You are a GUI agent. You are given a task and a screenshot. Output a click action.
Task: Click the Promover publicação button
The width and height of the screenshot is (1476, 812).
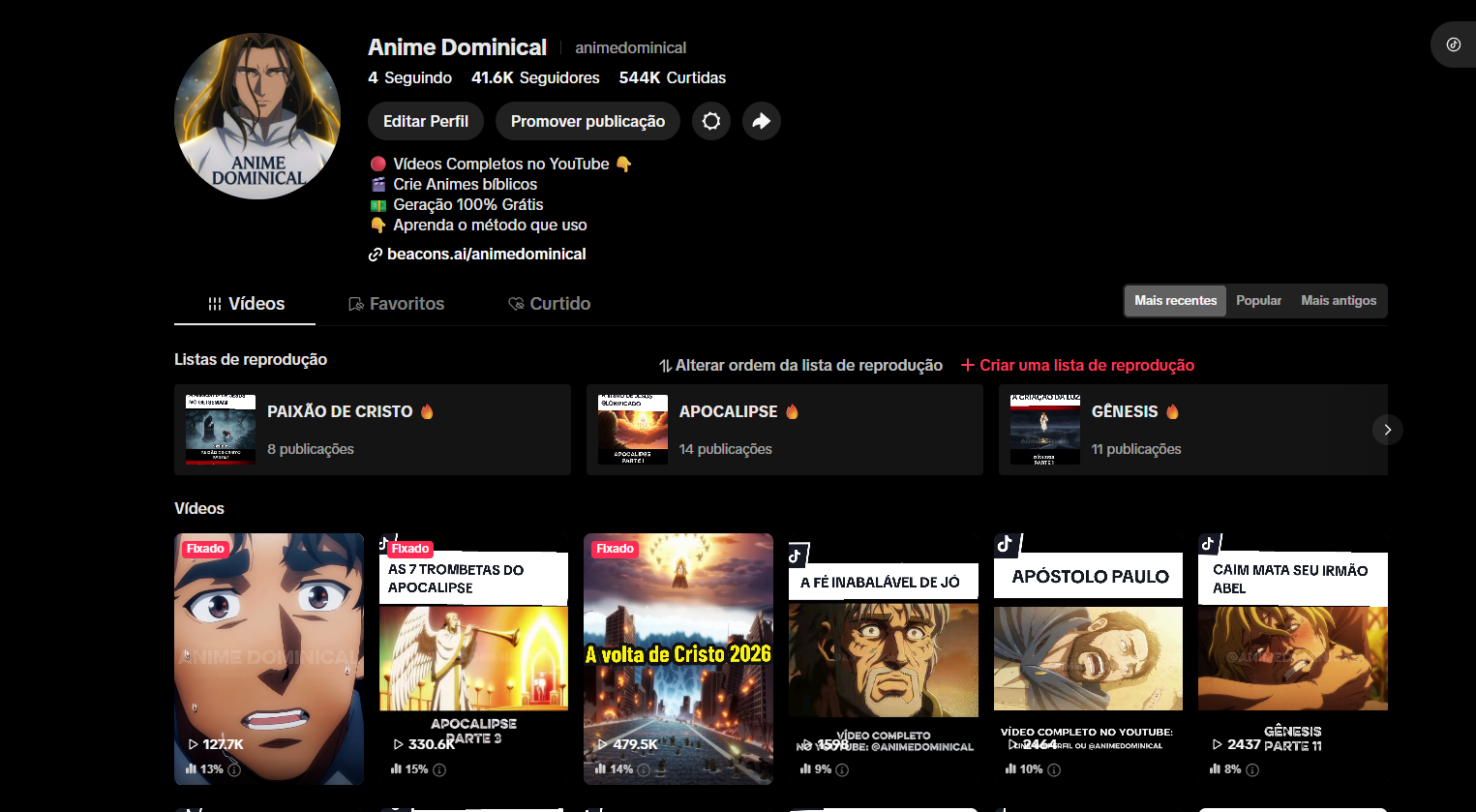coord(587,121)
